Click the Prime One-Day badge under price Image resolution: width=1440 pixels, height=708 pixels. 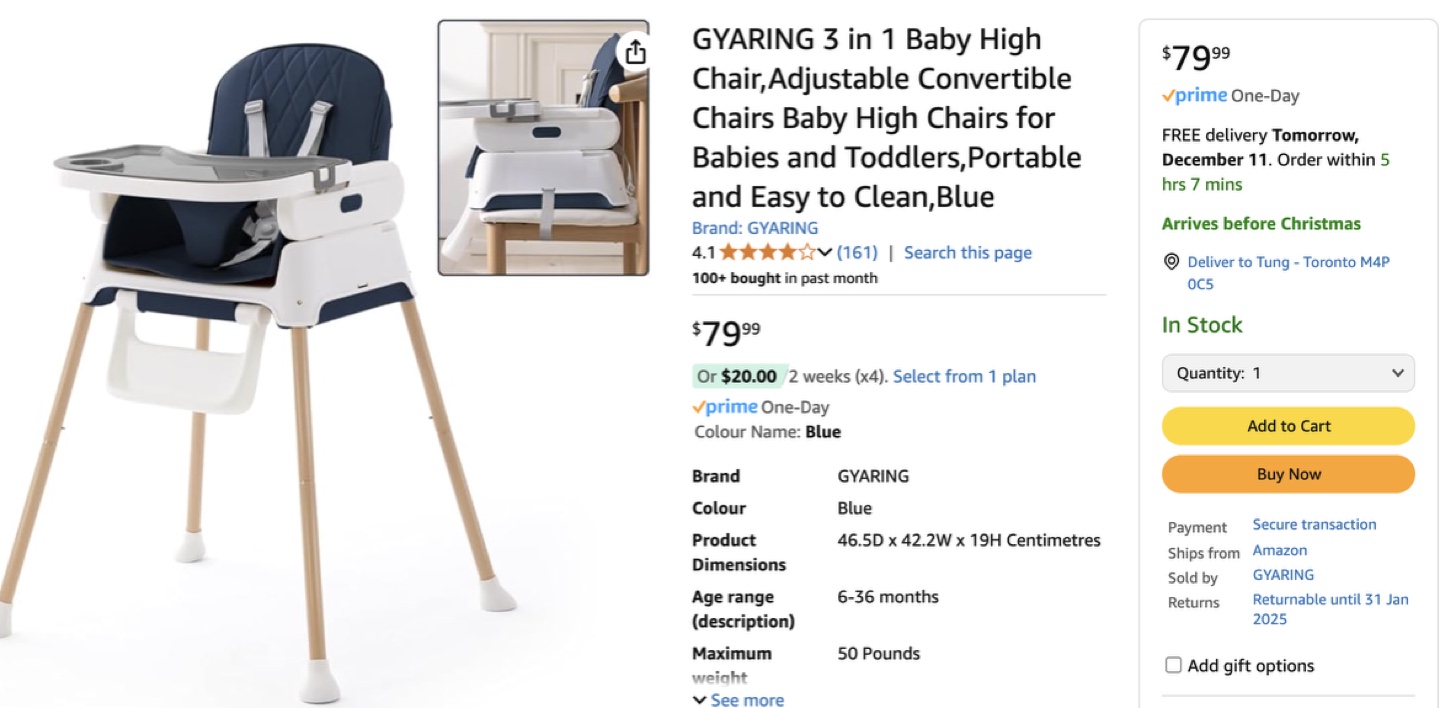(x=760, y=407)
